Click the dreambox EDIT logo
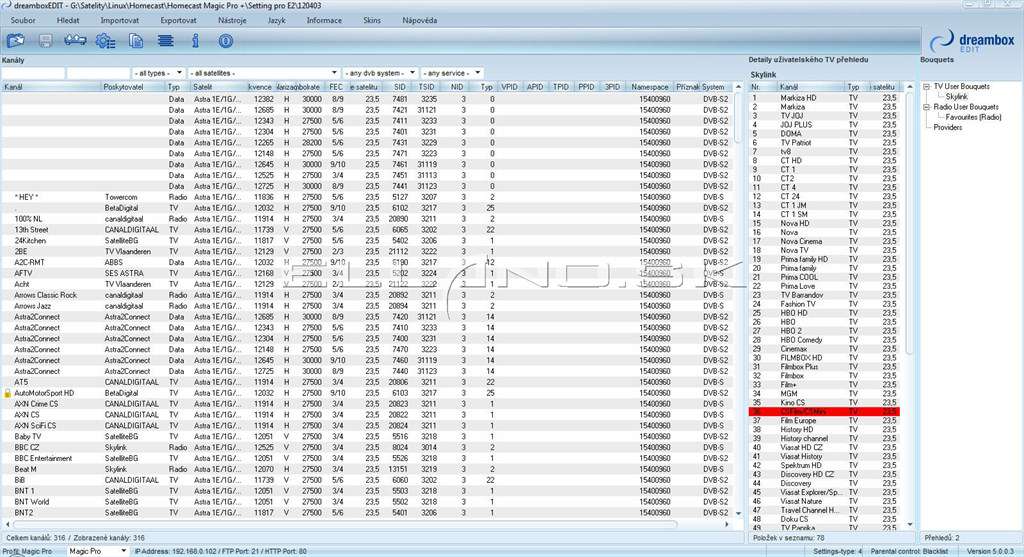The width and height of the screenshot is (1024, 557). (x=972, y=42)
